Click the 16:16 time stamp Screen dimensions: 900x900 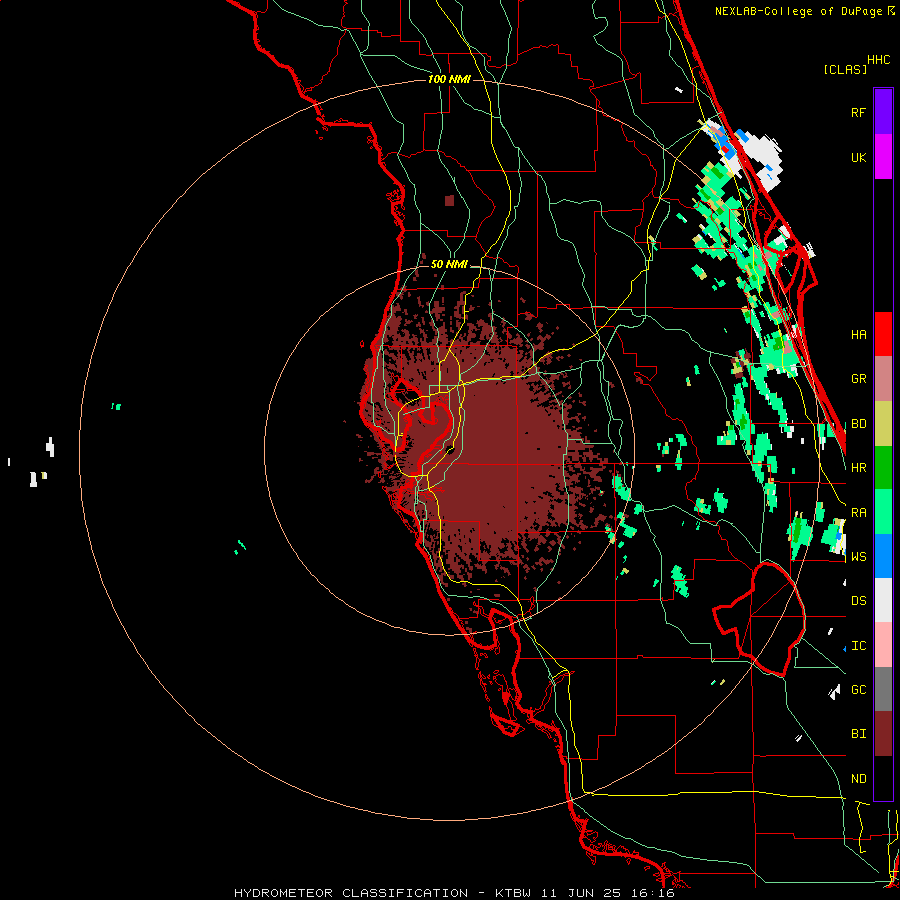click(655, 893)
